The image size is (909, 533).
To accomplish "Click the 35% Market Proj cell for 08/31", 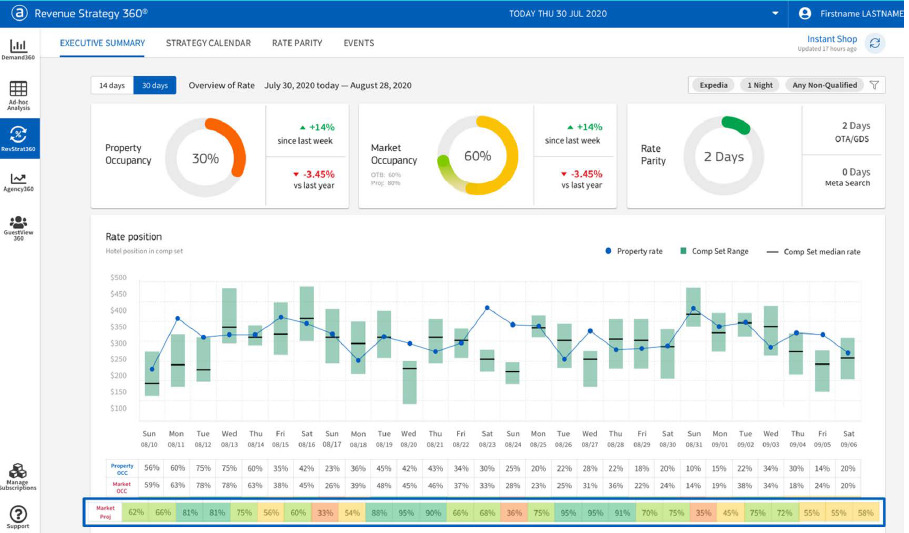I will [x=703, y=513].
